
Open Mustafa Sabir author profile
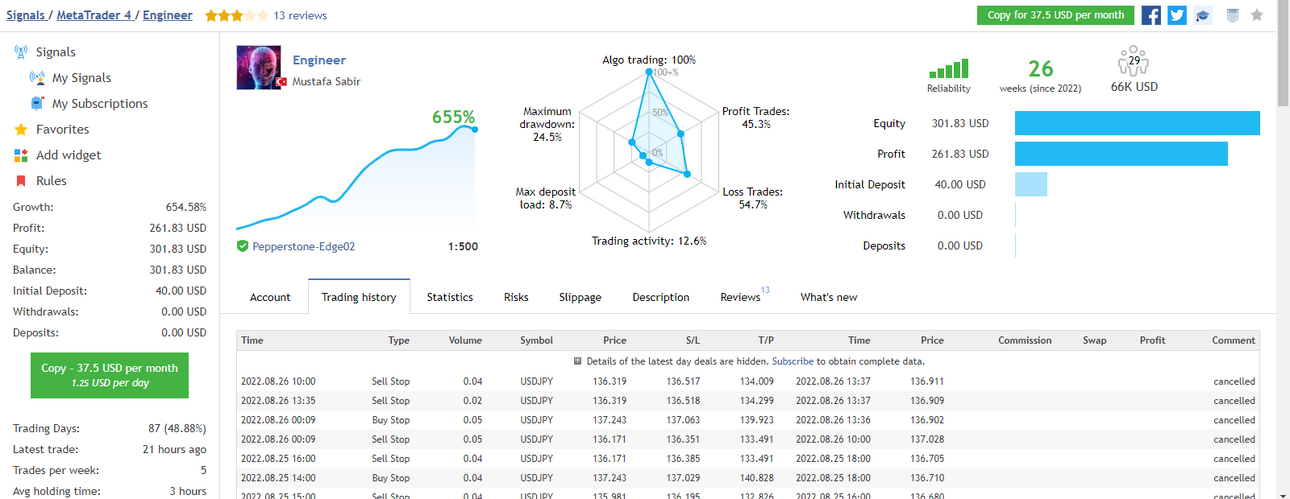326,82
